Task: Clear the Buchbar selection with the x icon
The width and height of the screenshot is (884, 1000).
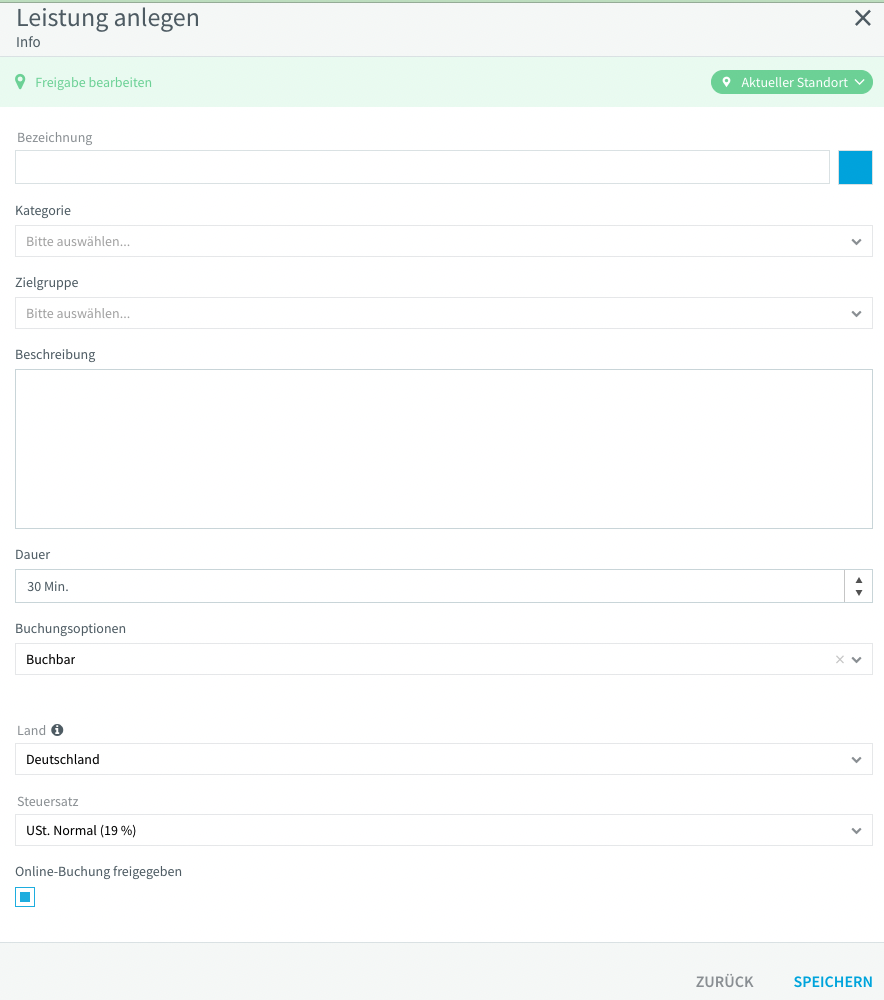Action: 840,659
